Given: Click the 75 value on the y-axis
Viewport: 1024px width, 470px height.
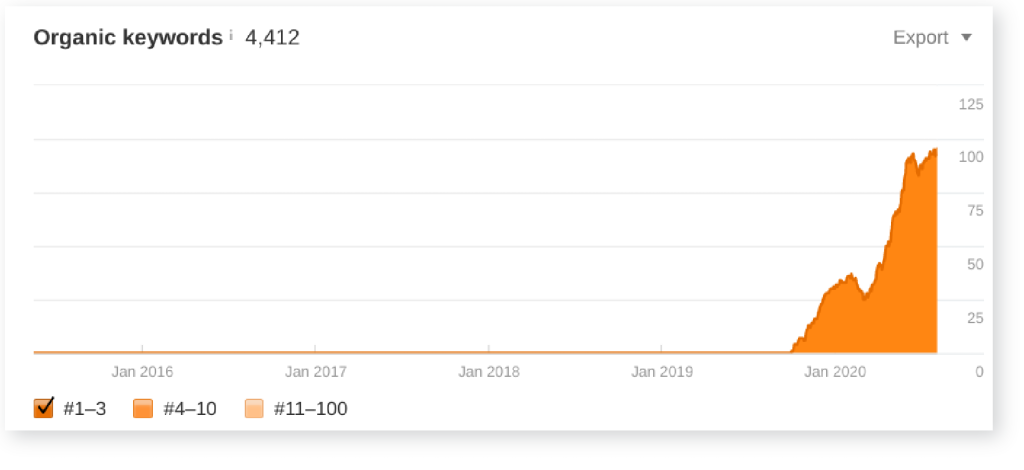Looking at the screenshot, I should tap(974, 211).
